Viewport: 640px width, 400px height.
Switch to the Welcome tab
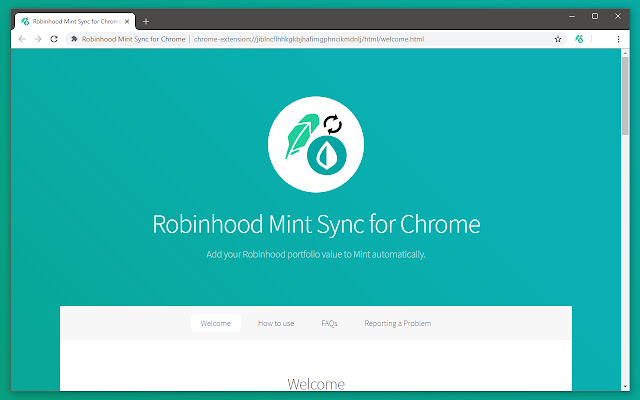pos(216,323)
